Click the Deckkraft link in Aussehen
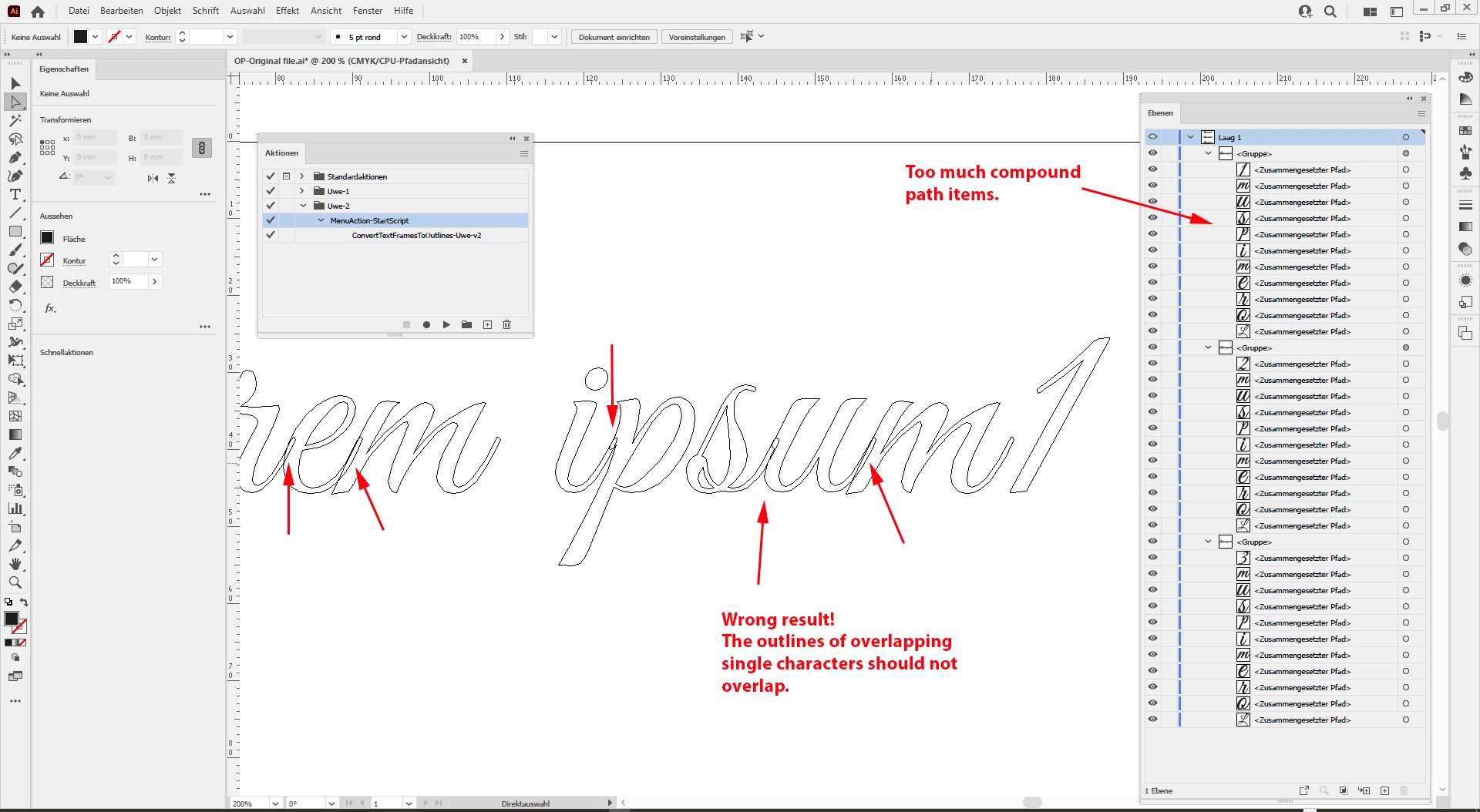Screen dimensions: 1480x812 tap(79, 283)
